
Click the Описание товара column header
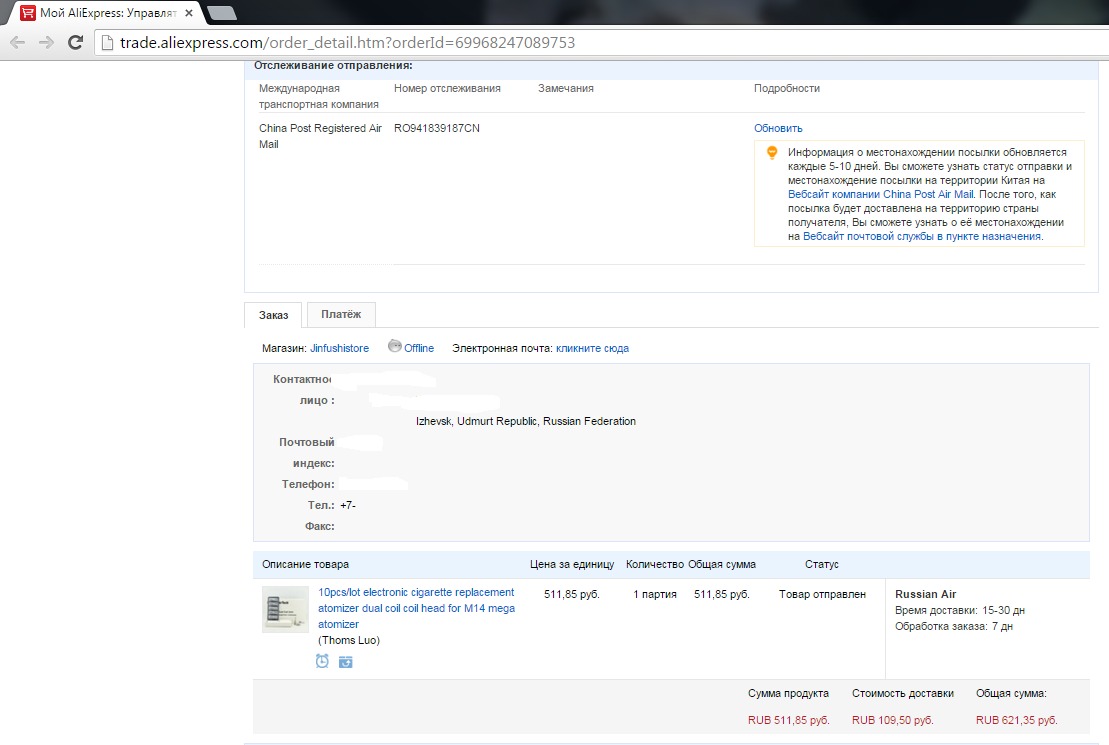coord(306,565)
